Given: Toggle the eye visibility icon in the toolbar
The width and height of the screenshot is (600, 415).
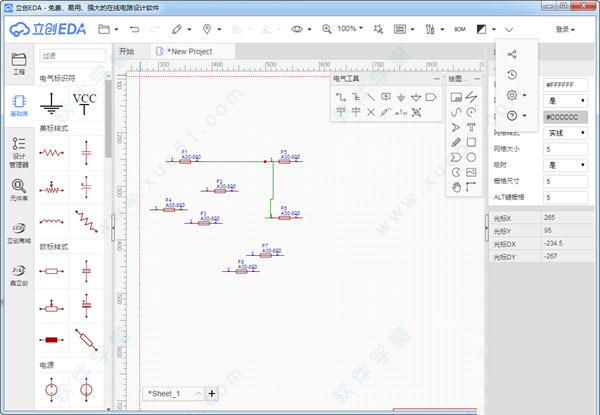Looking at the screenshot, I should [296, 30].
